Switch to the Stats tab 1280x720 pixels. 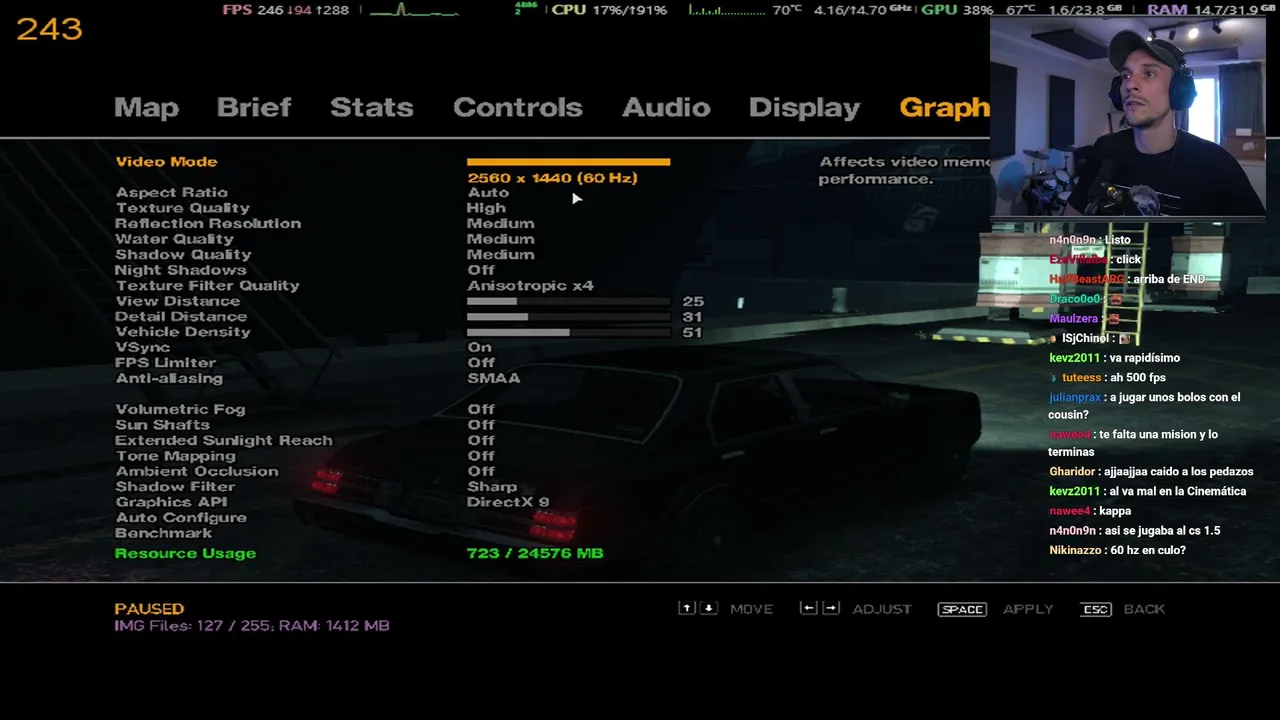pyautogui.click(x=372, y=108)
